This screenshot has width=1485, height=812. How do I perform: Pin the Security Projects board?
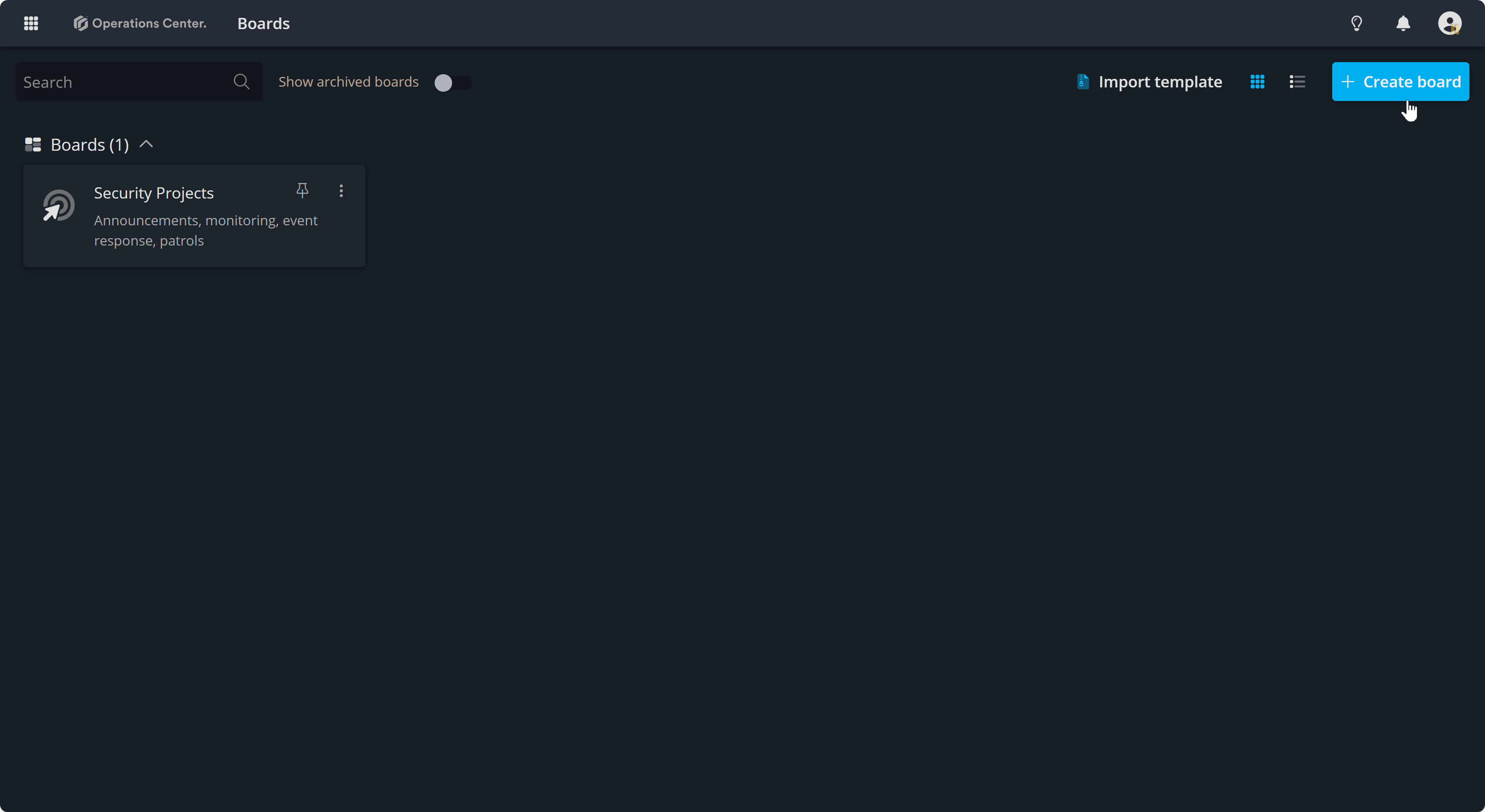302,191
